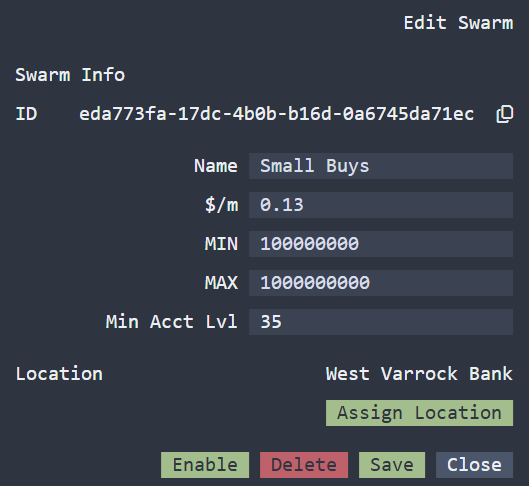This screenshot has height=486, width=529.
Task: Click the swarm ID text eda773fa-17dc-4b0b-b16d-0a6745da71ec
Action: click(277, 114)
